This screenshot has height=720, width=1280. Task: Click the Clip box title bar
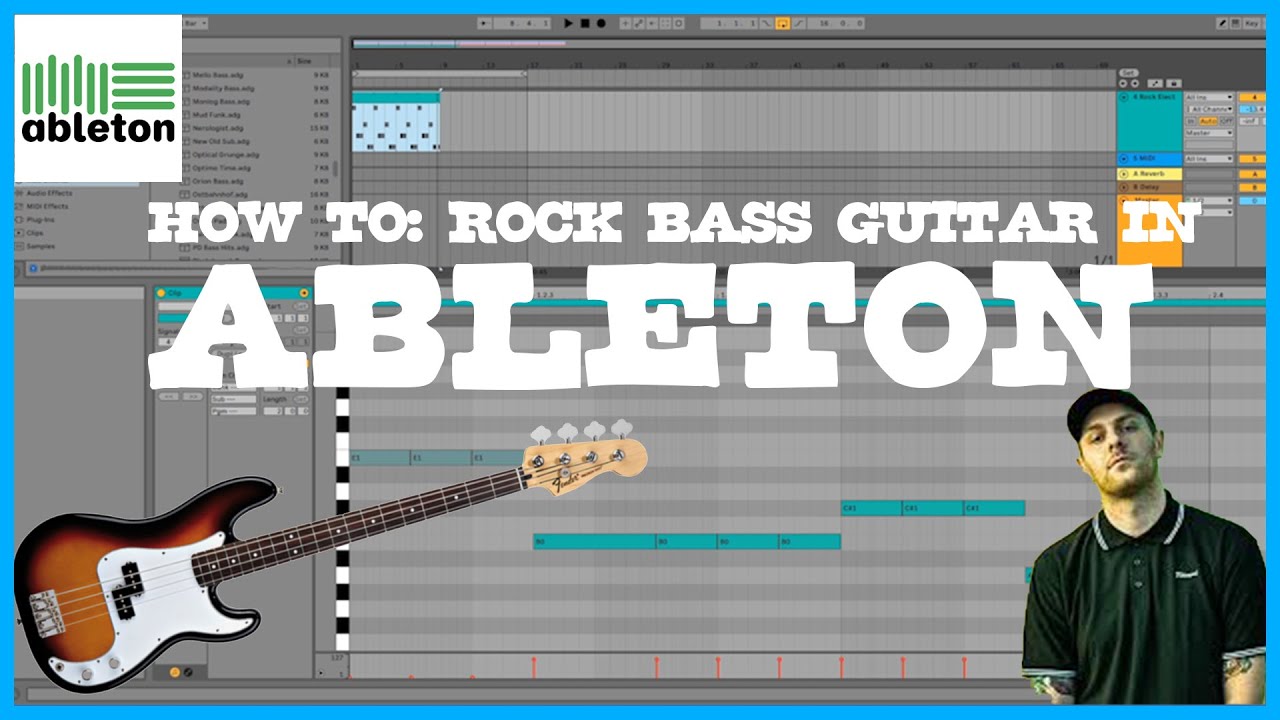point(234,293)
